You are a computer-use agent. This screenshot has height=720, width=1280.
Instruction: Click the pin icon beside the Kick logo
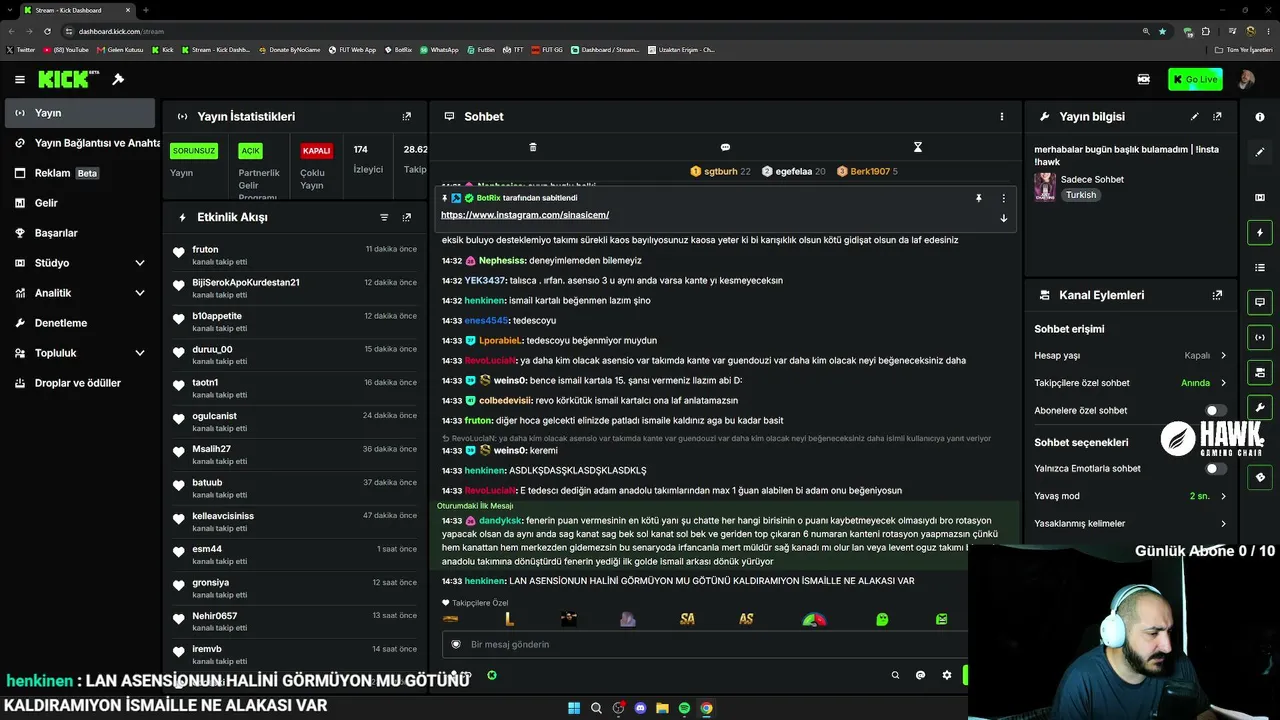coord(118,79)
